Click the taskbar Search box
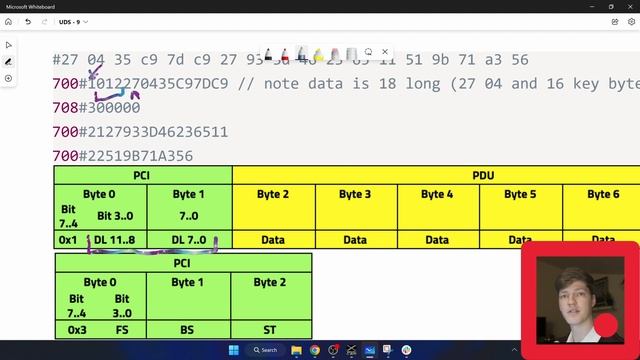The height and width of the screenshot is (360, 640). 265,350
